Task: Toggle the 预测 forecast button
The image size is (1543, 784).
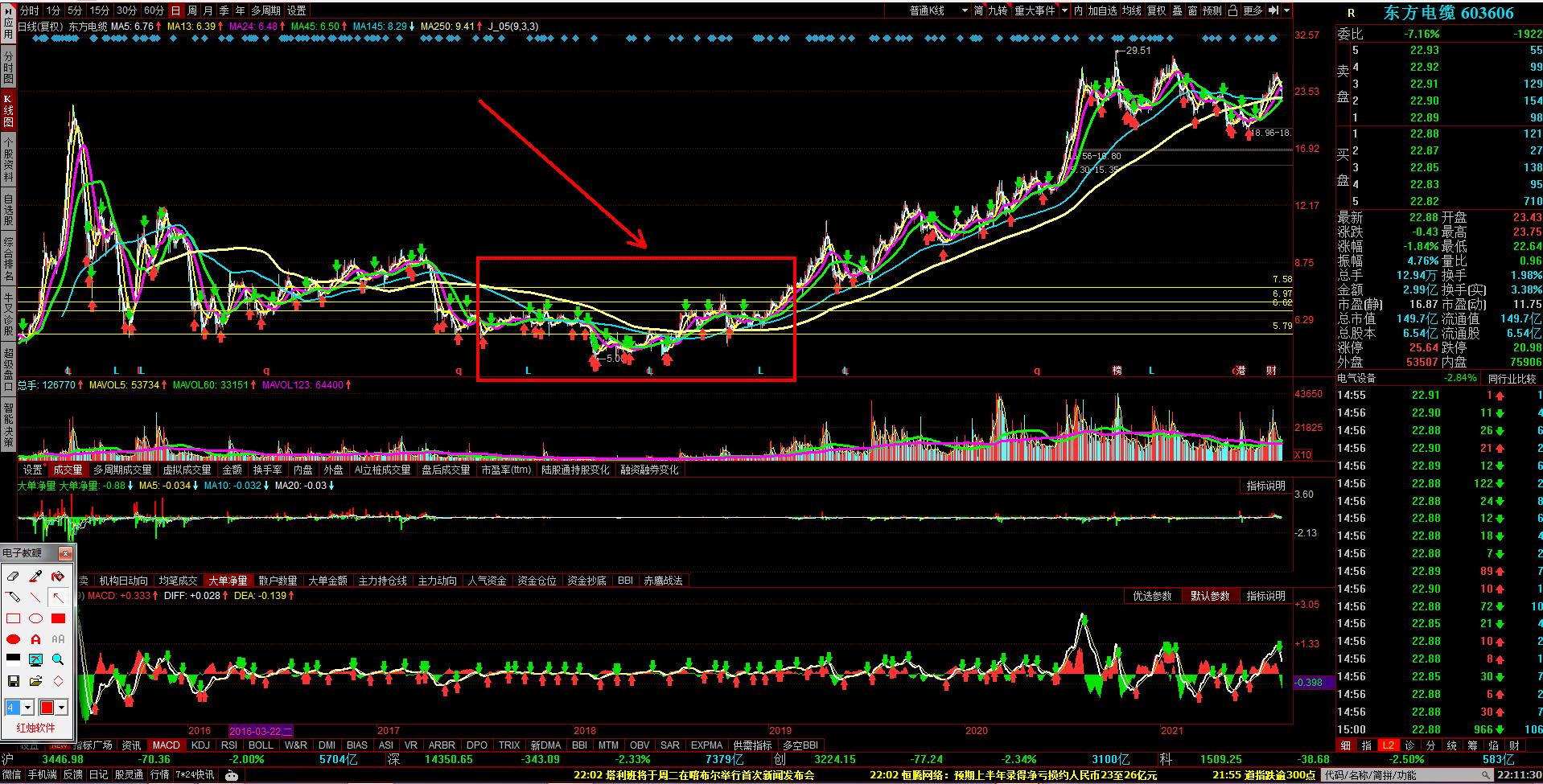Action: [x=1212, y=10]
